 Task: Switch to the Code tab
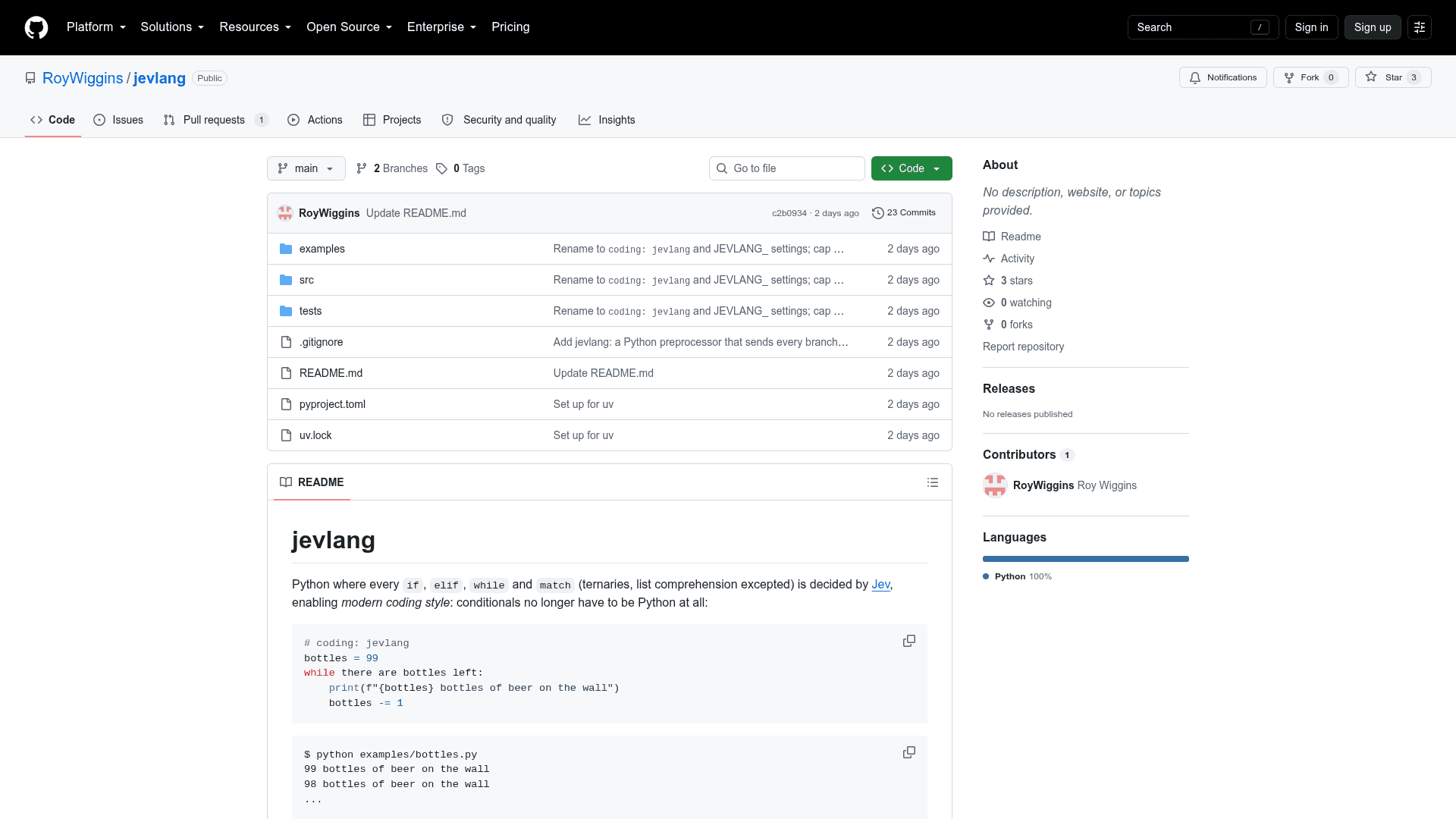tap(53, 120)
